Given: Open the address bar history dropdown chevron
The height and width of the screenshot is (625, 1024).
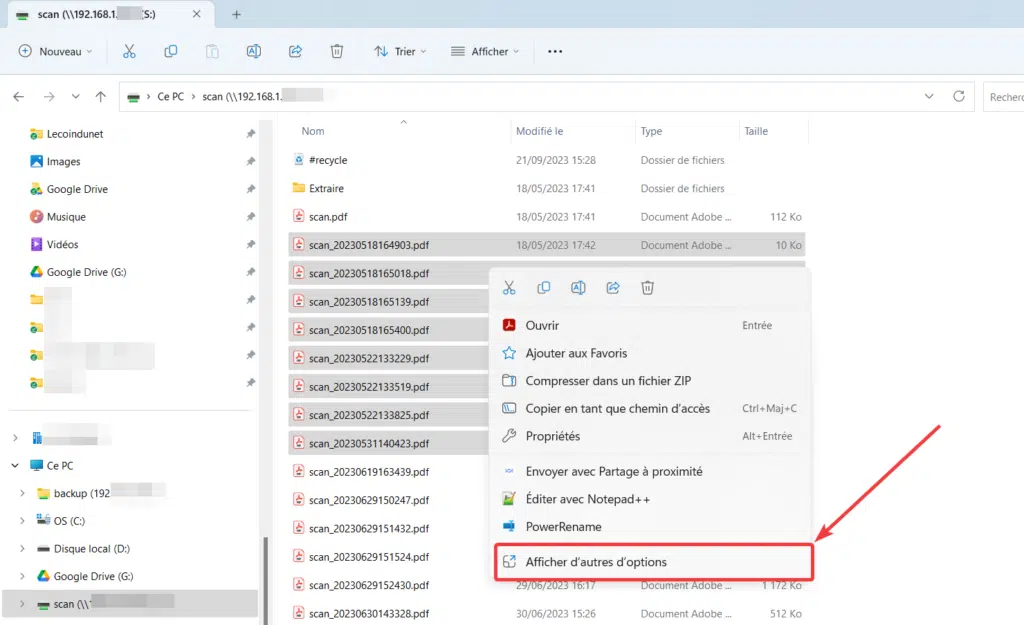Looking at the screenshot, I should (929, 97).
